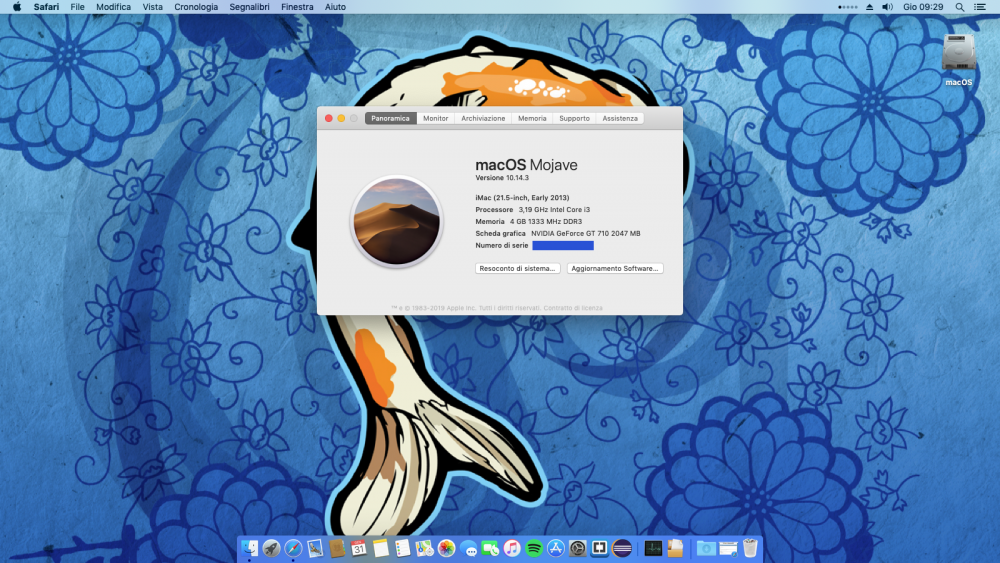
Task: Open Notification Center list icon
Action: click(x=980, y=7)
